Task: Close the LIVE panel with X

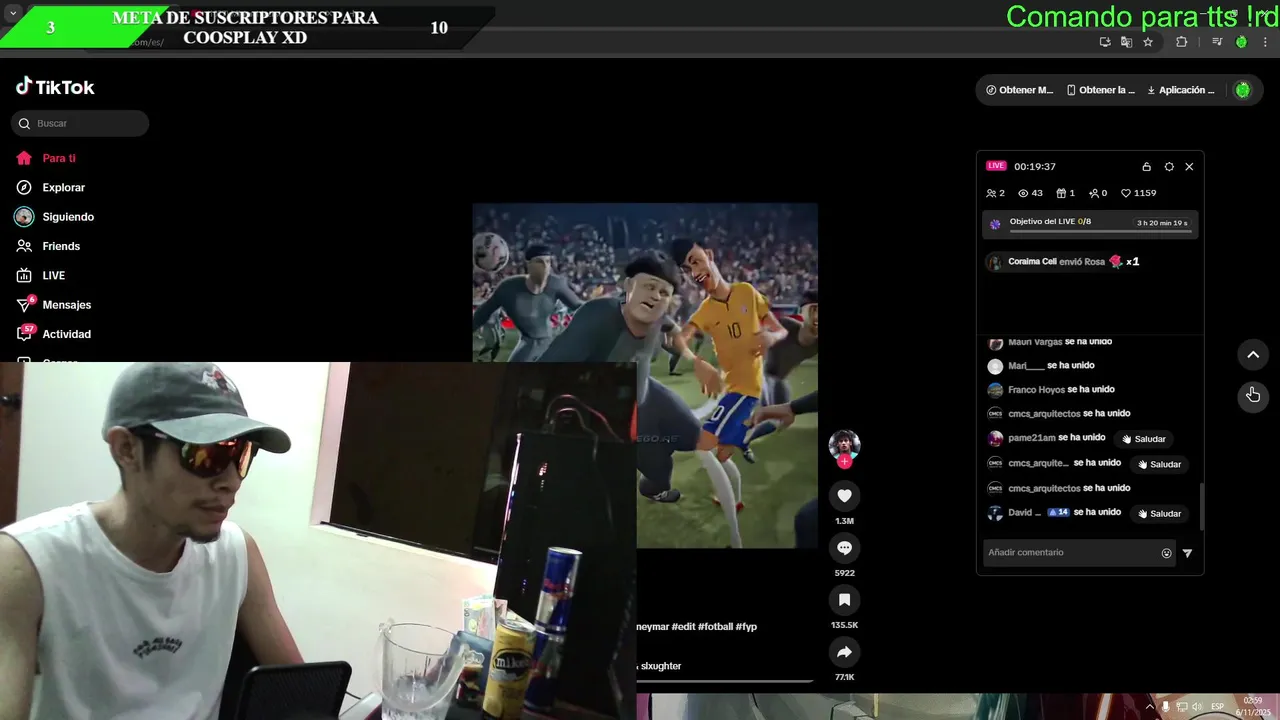Action: click(1189, 167)
